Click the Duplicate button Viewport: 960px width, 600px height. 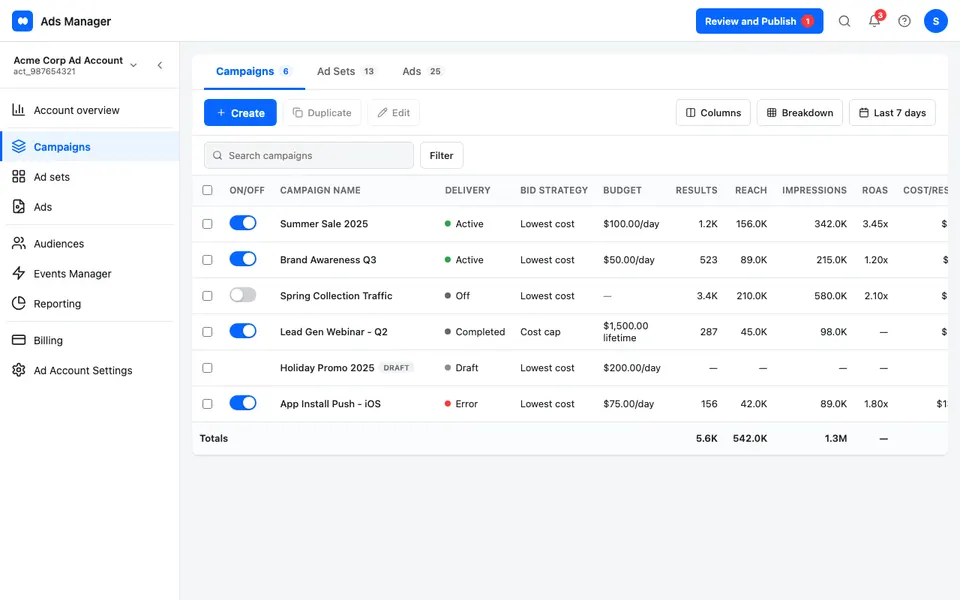pyautogui.click(x=322, y=113)
